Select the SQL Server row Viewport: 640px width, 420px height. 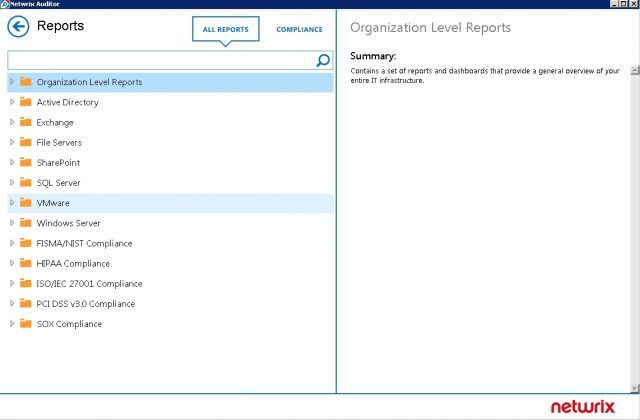pos(170,182)
